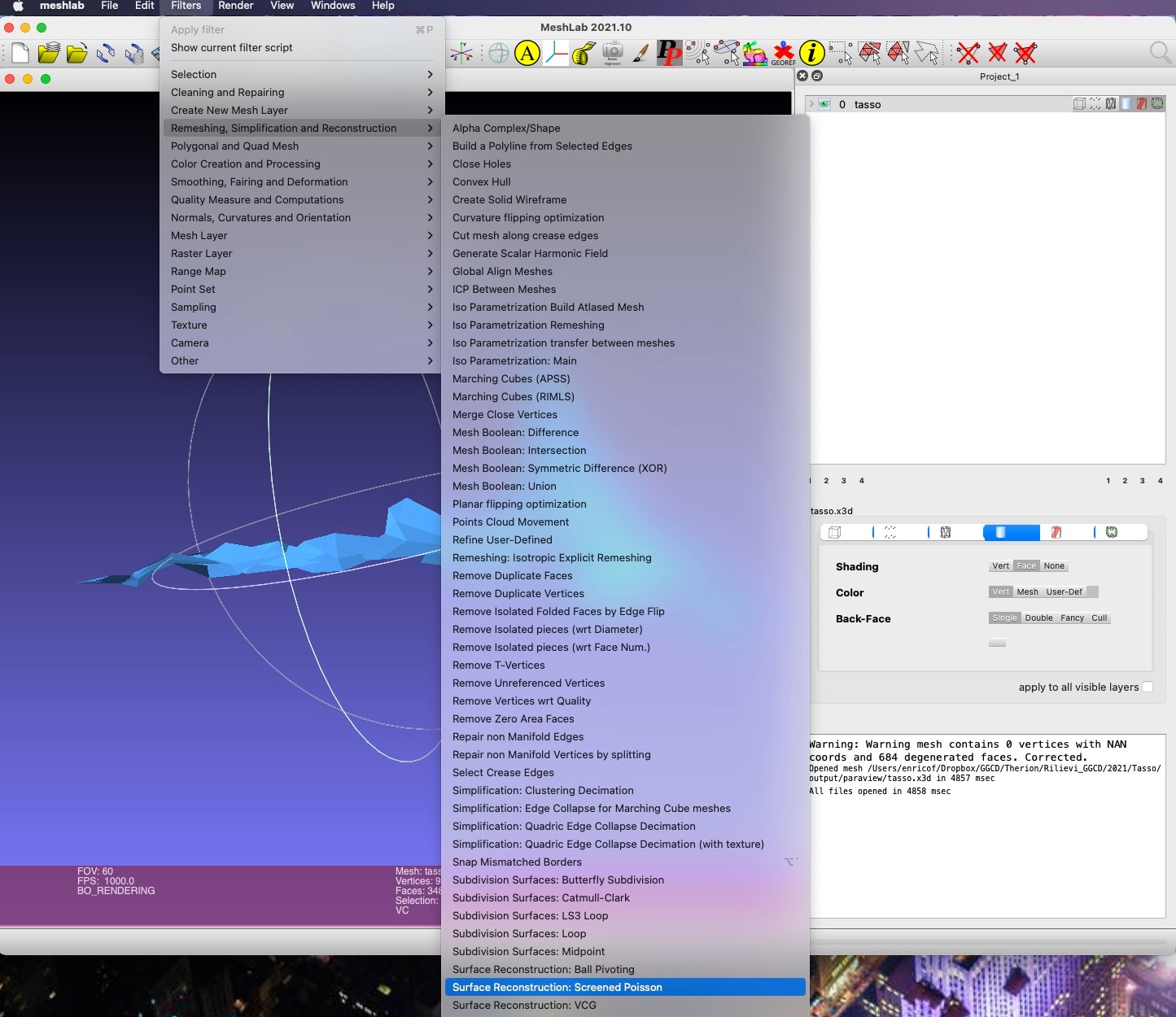This screenshot has width=1176, height=1017.
Task: Choose Remove Duplicate Vertices filter
Action: pos(625,593)
